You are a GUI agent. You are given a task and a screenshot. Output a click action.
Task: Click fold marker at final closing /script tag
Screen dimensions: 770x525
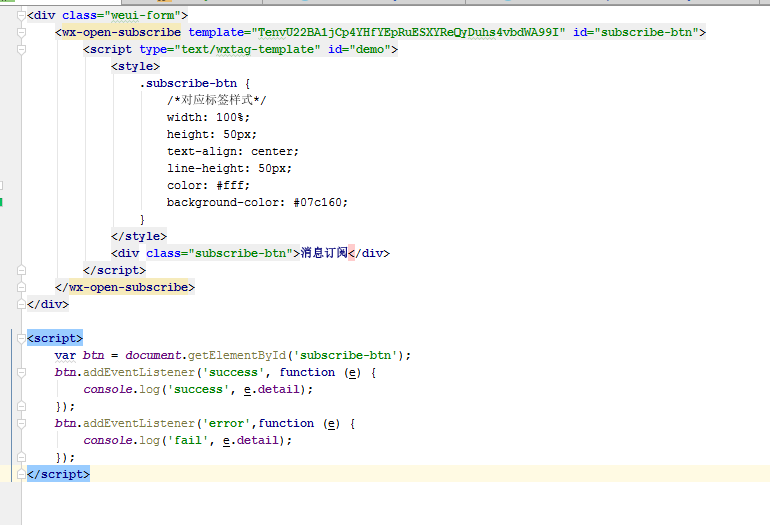pos(21,474)
